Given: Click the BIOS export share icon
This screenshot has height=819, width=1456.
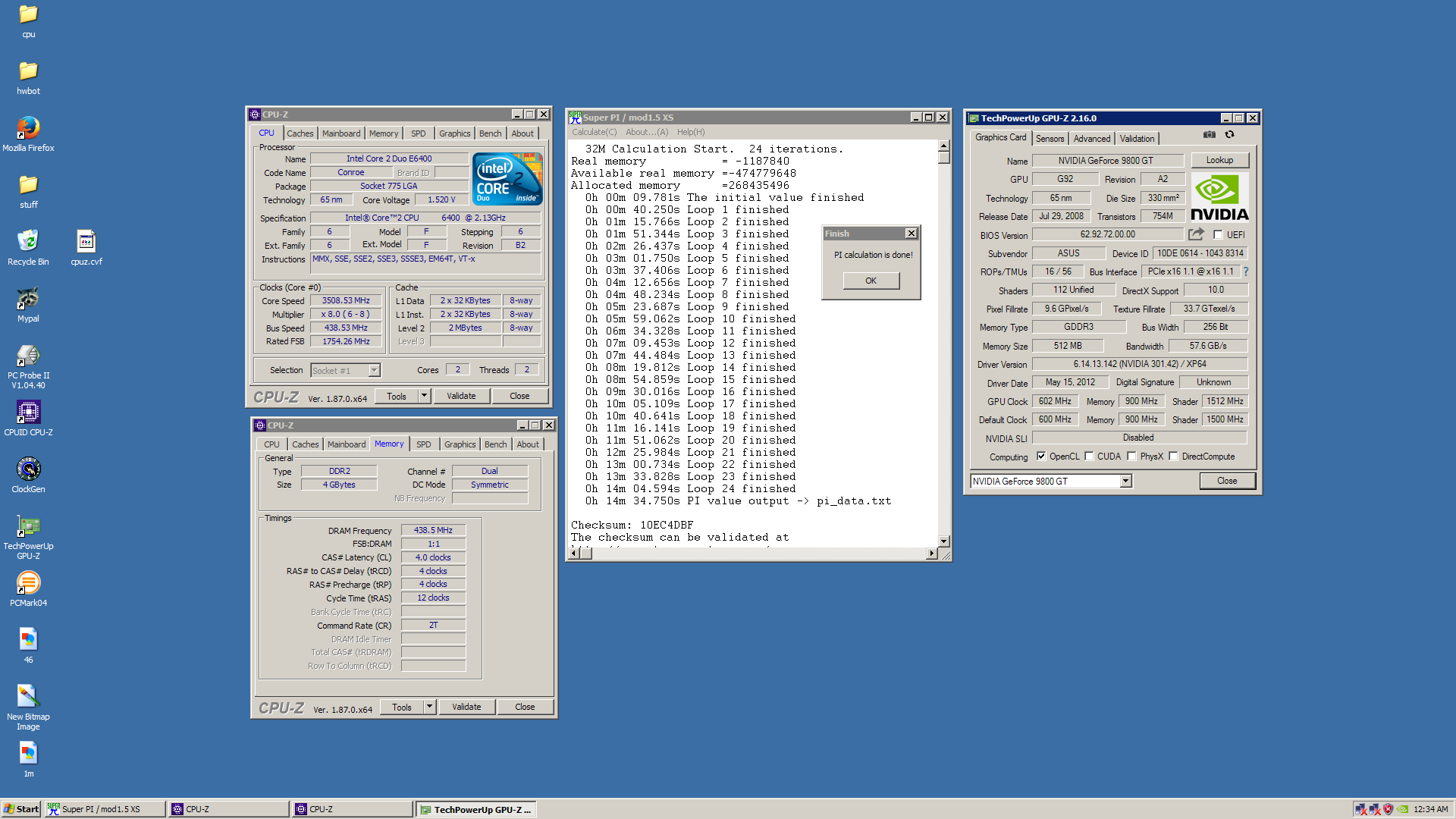Looking at the screenshot, I should [1196, 234].
